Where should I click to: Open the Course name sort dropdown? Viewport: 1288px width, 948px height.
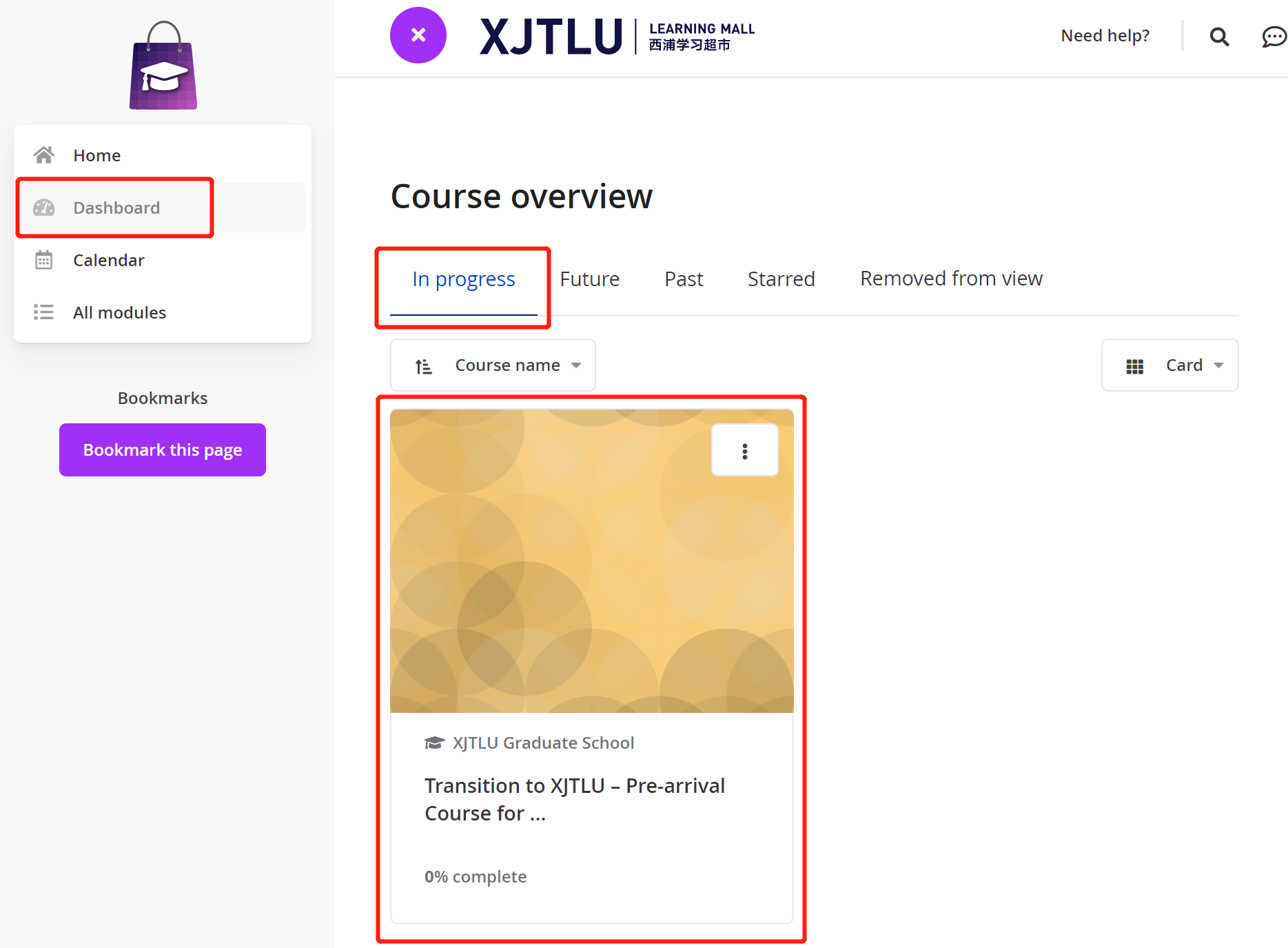pos(493,365)
